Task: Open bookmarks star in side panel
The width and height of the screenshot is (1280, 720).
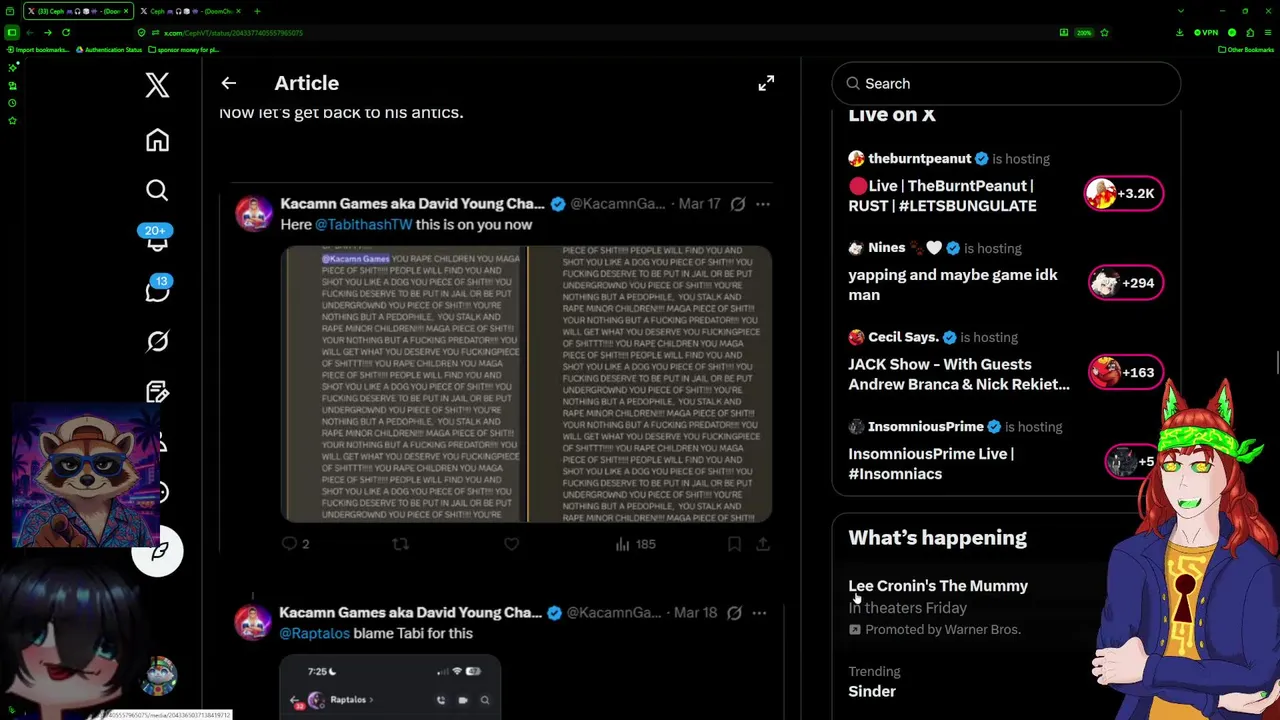Action: click(x=11, y=120)
